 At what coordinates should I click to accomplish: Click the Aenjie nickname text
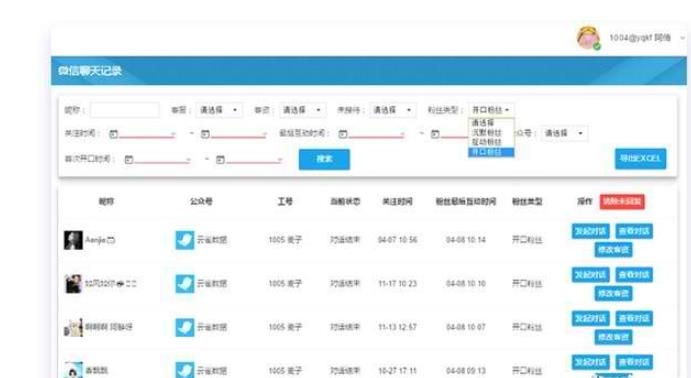tap(95, 240)
